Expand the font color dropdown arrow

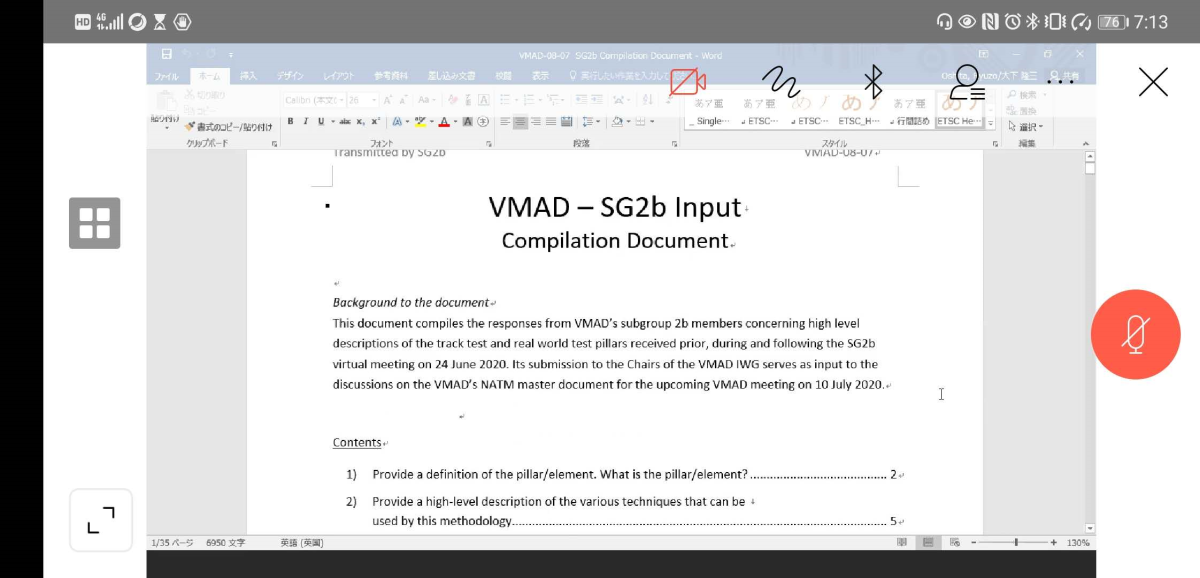[x=455, y=122]
